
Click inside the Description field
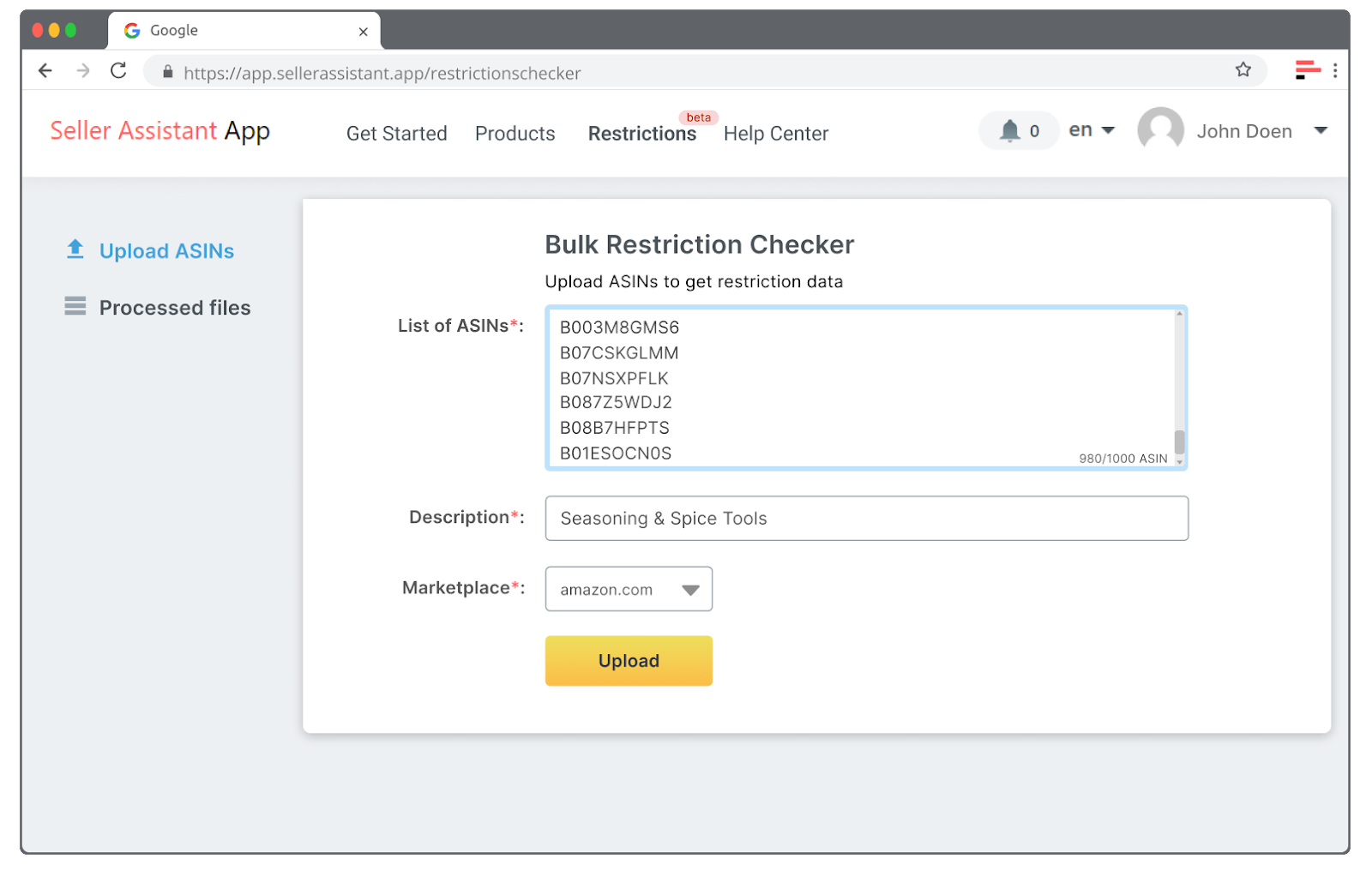tap(865, 518)
